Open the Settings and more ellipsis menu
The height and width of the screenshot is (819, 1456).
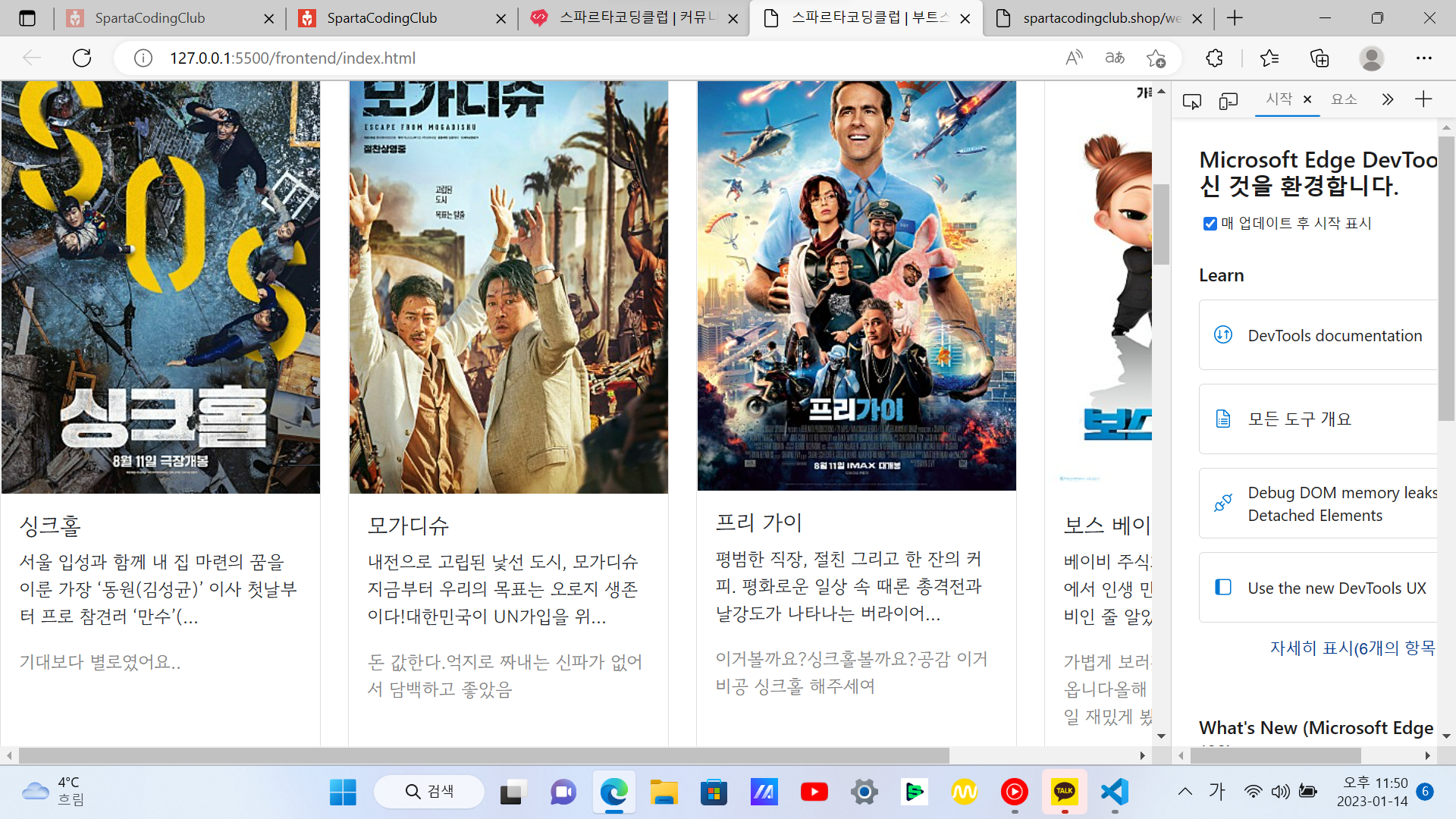point(1424,58)
